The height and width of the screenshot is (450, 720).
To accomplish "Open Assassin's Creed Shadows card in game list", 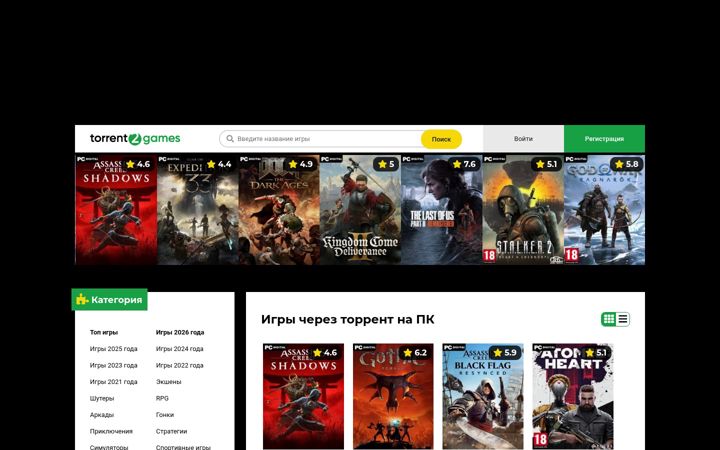I will [x=304, y=396].
